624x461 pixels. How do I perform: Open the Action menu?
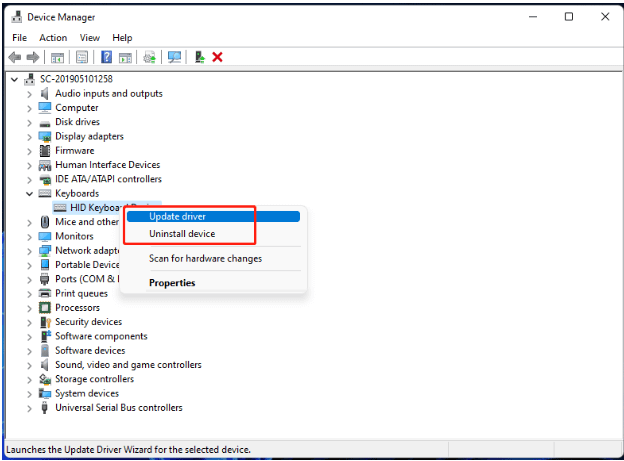[x=53, y=38]
